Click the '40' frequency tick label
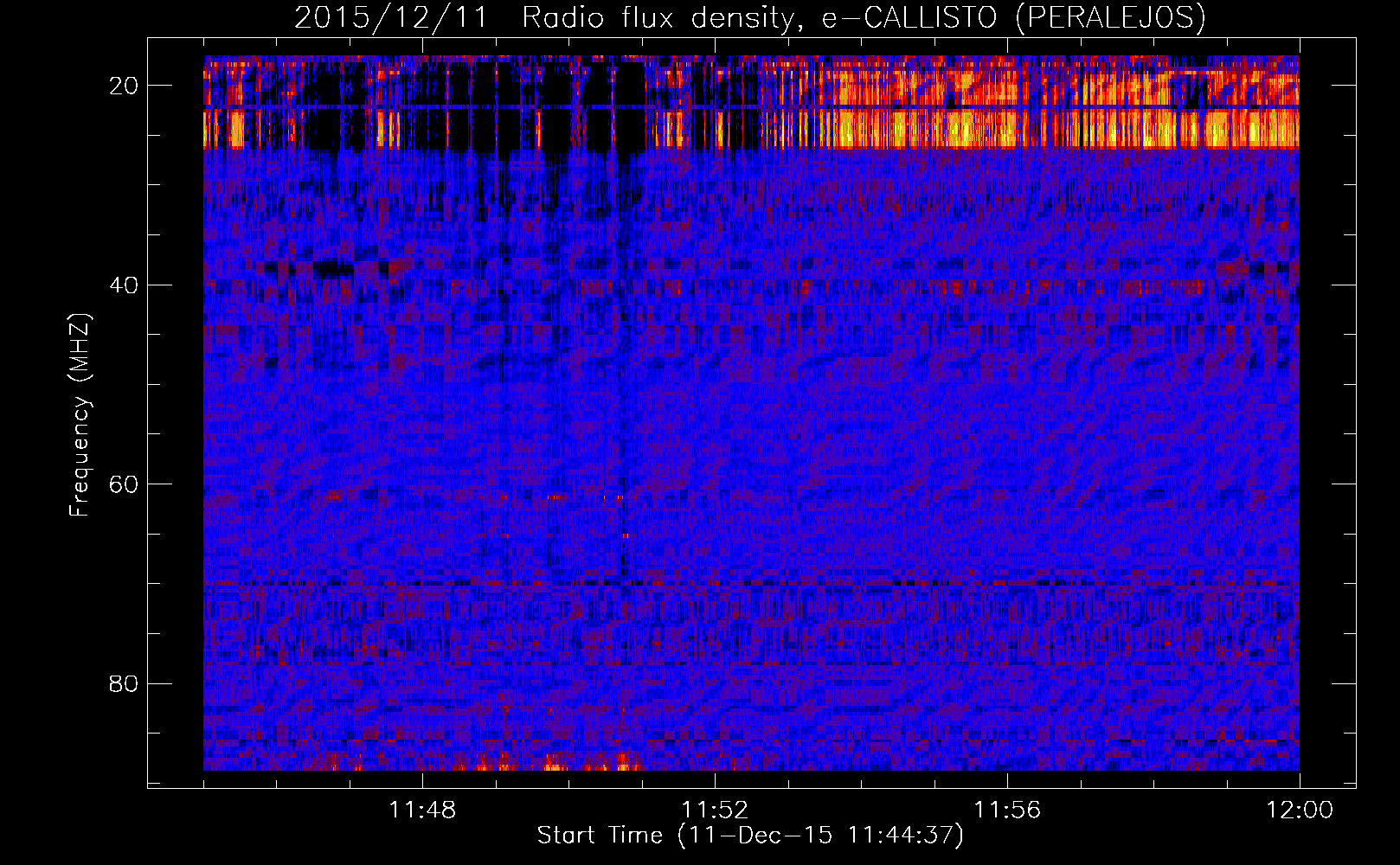The height and width of the screenshot is (865, 1400). point(125,285)
